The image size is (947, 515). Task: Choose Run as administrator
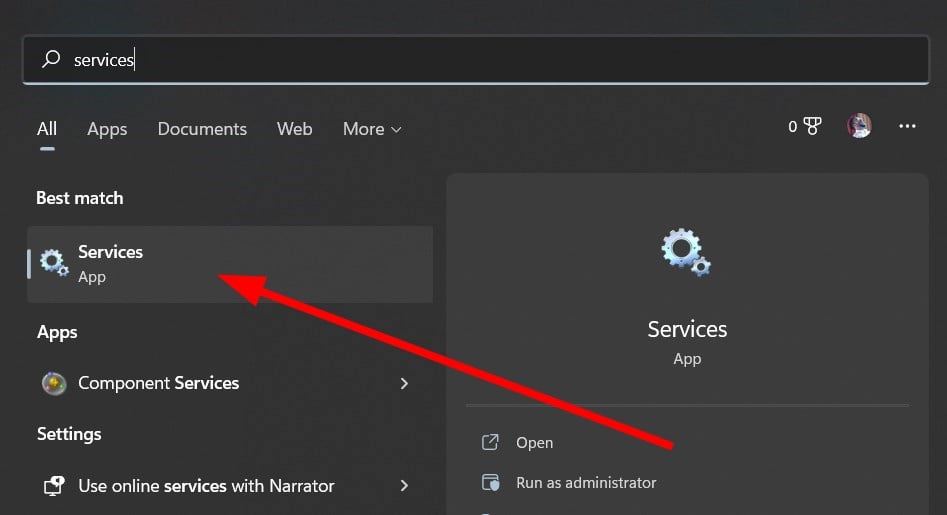coord(586,482)
